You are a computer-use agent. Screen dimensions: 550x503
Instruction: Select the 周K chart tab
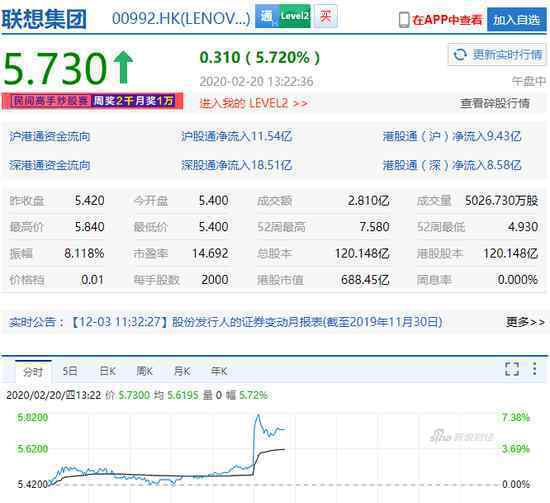point(145,371)
